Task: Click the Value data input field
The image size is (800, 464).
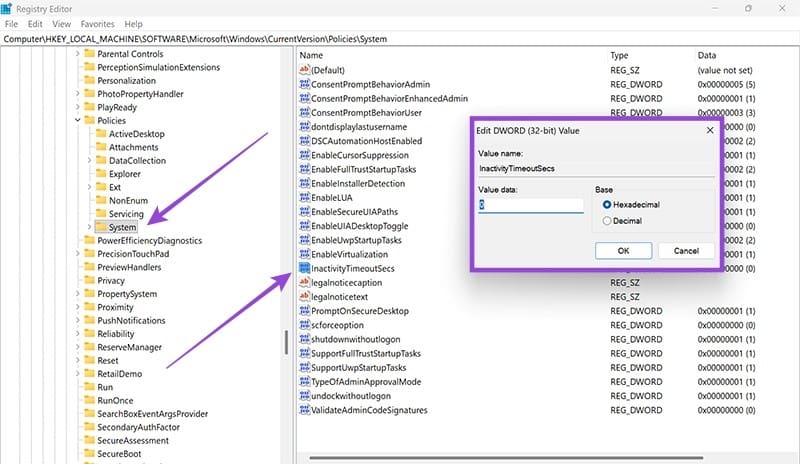Action: coord(530,205)
